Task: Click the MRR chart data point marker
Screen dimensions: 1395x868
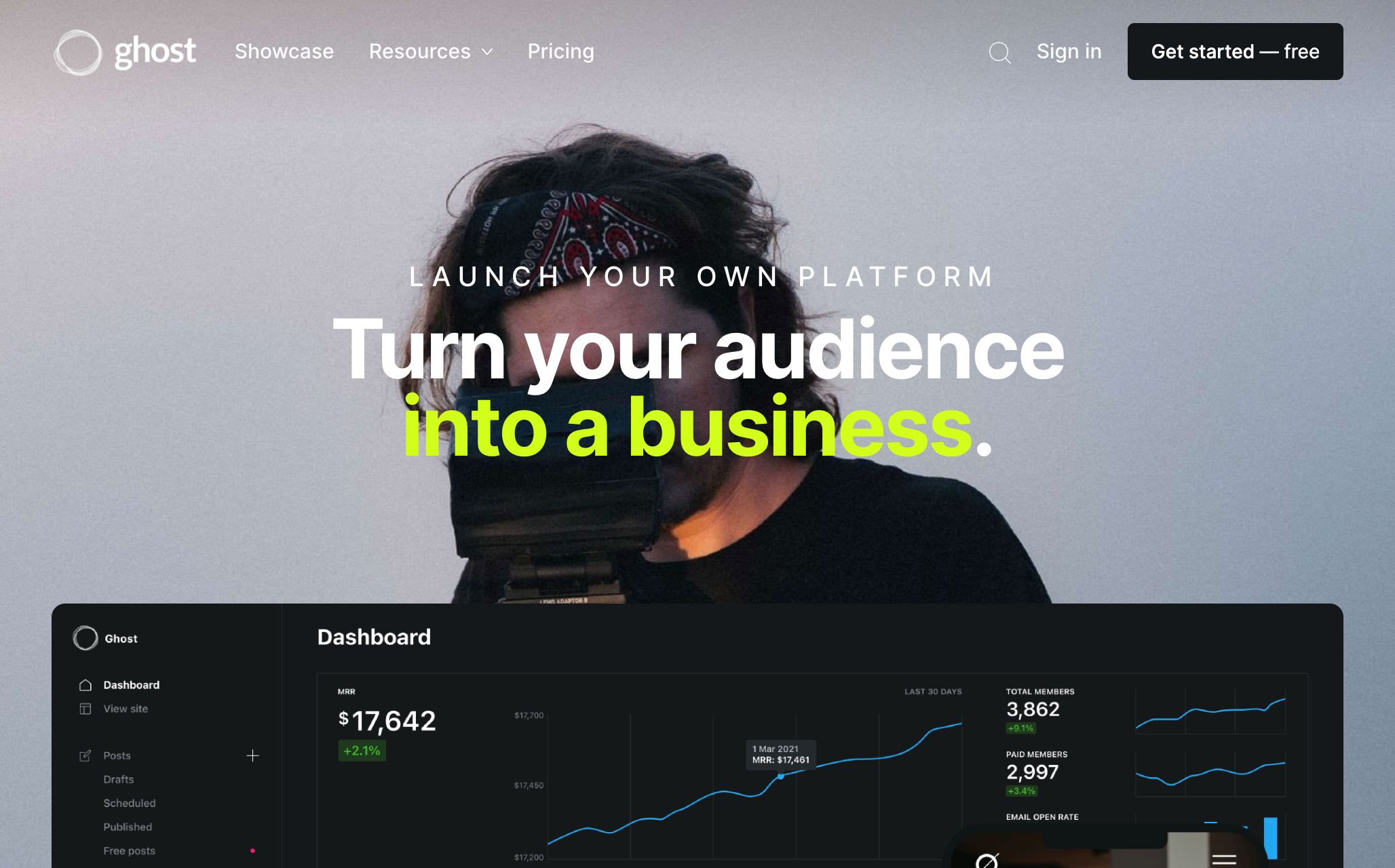Action: point(780,776)
